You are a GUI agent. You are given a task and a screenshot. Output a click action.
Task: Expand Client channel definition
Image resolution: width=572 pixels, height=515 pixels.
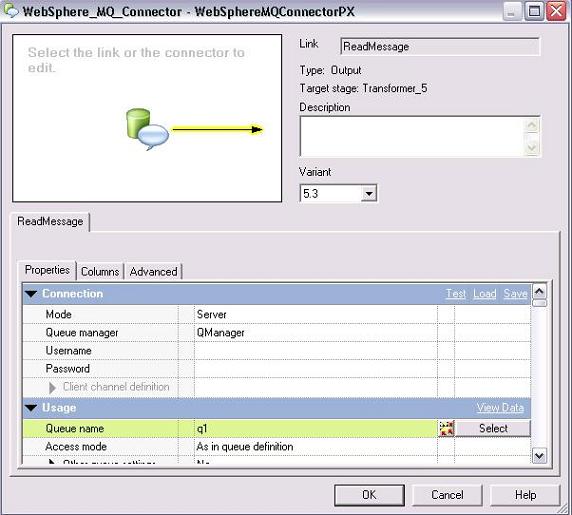point(52,388)
